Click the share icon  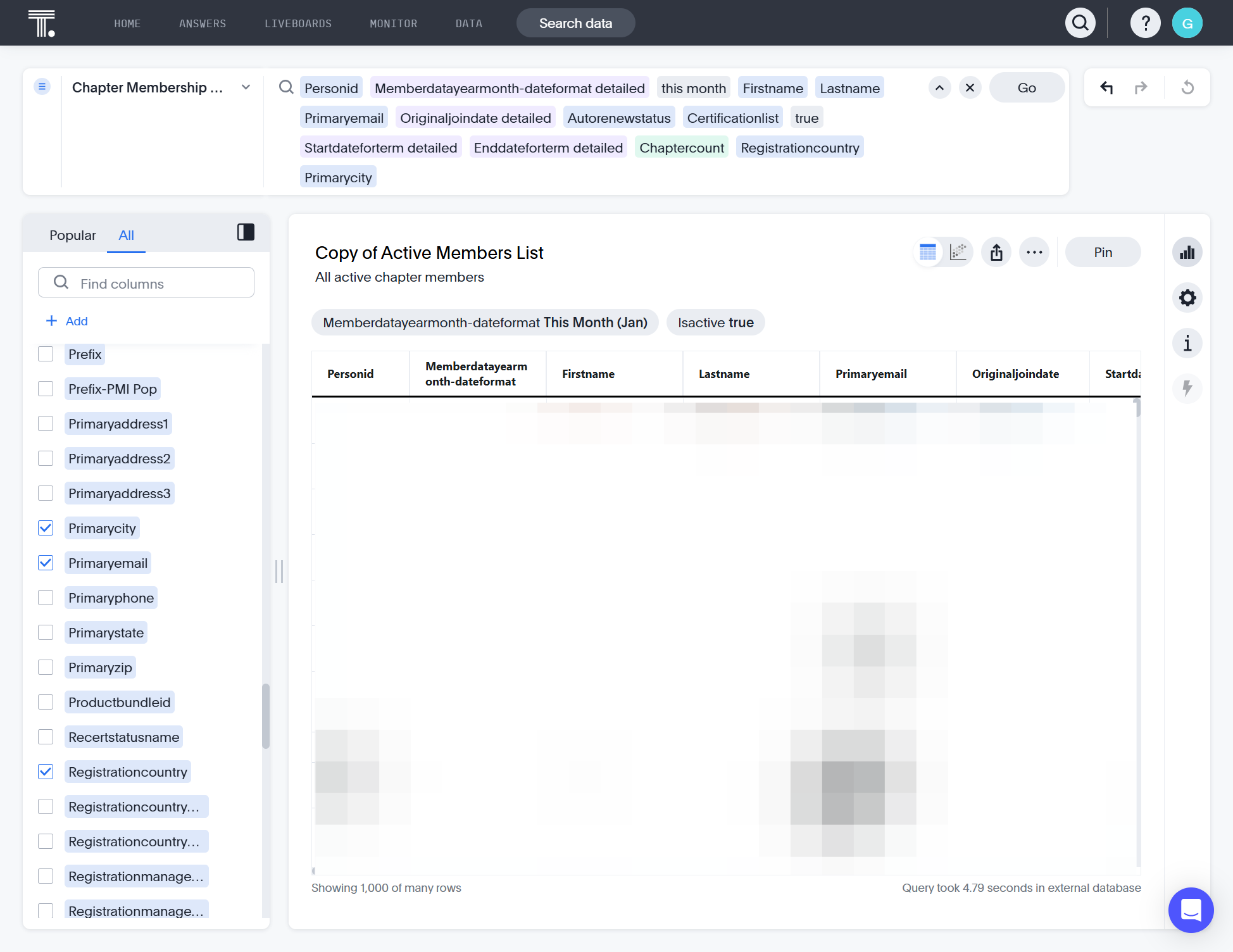[x=996, y=253]
